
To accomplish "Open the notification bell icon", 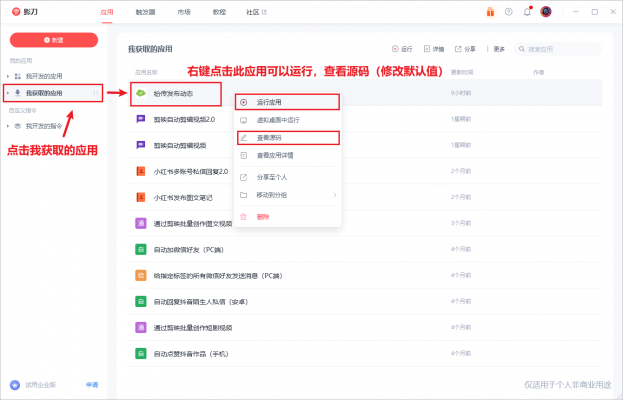I will click(527, 12).
